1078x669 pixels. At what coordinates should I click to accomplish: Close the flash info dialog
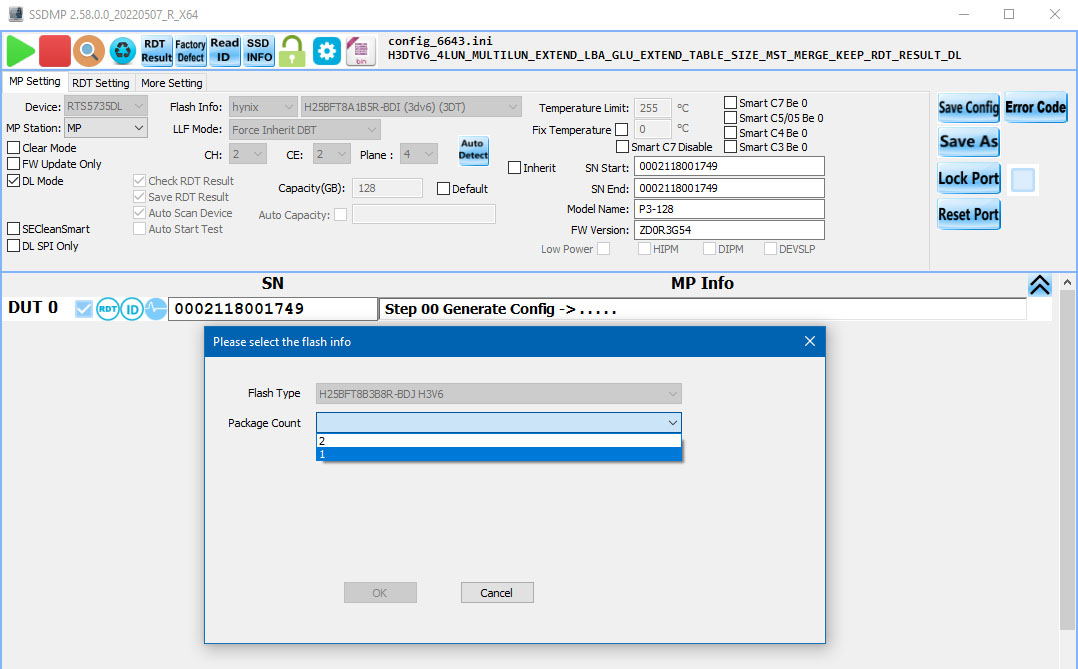point(810,341)
